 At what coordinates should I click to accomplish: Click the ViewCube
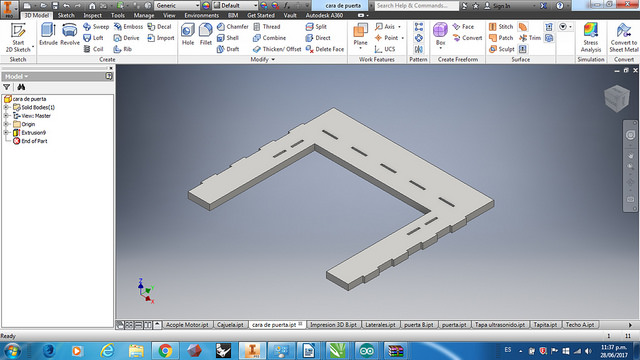[617, 98]
